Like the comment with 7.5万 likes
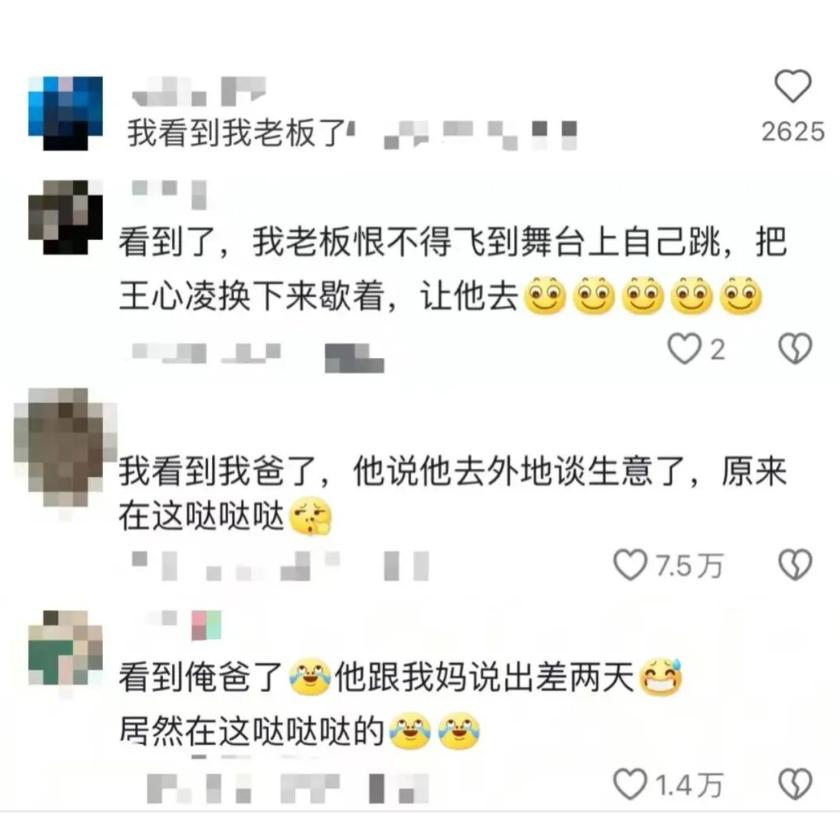Screen dimensions: 840x813 tap(630, 564)
